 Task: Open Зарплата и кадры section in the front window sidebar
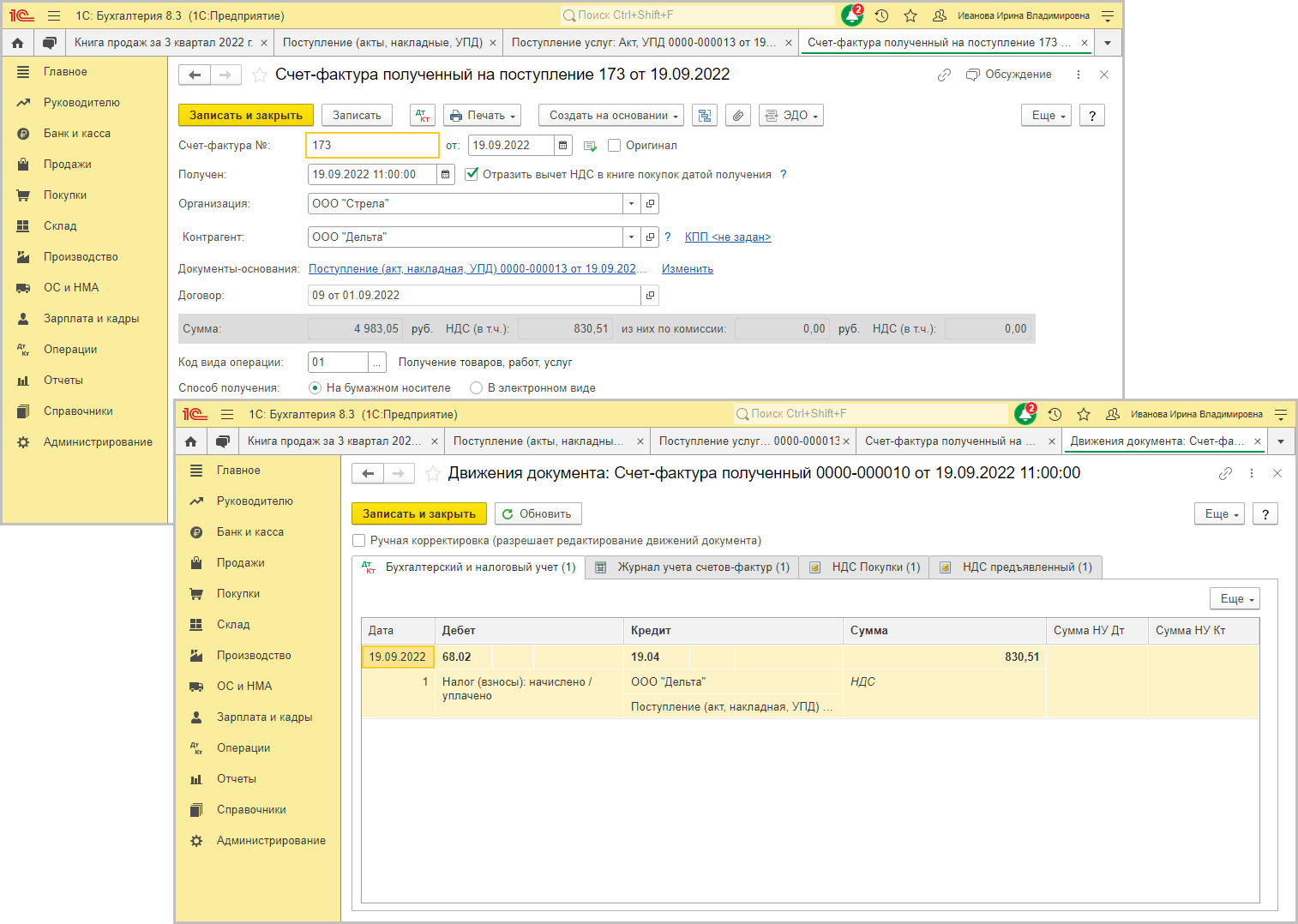[264, 717]
